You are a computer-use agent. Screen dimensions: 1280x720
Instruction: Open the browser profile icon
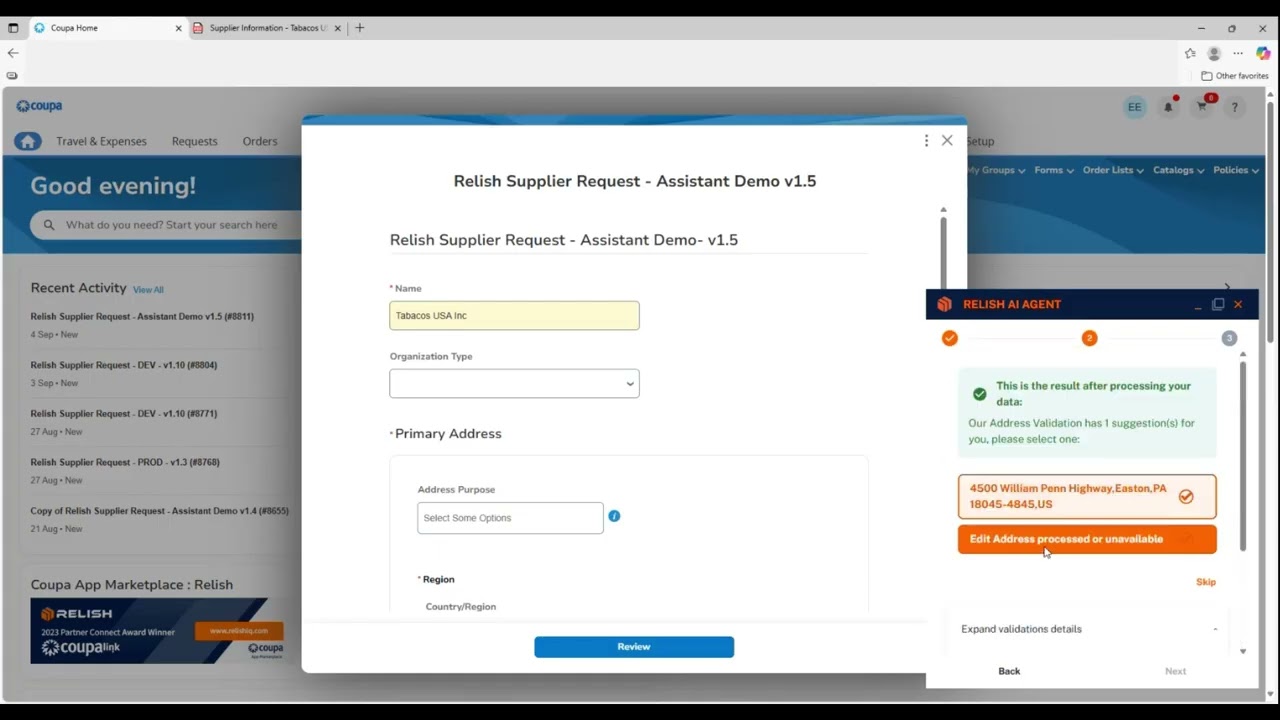[1214, 54]
